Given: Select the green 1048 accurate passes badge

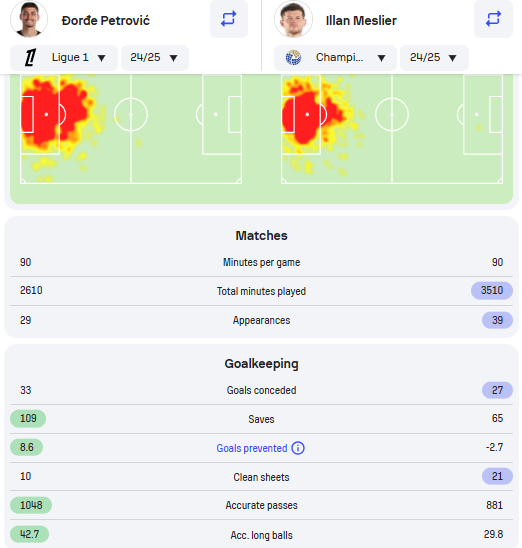Looking at the screenshot, I should point(31,505).
